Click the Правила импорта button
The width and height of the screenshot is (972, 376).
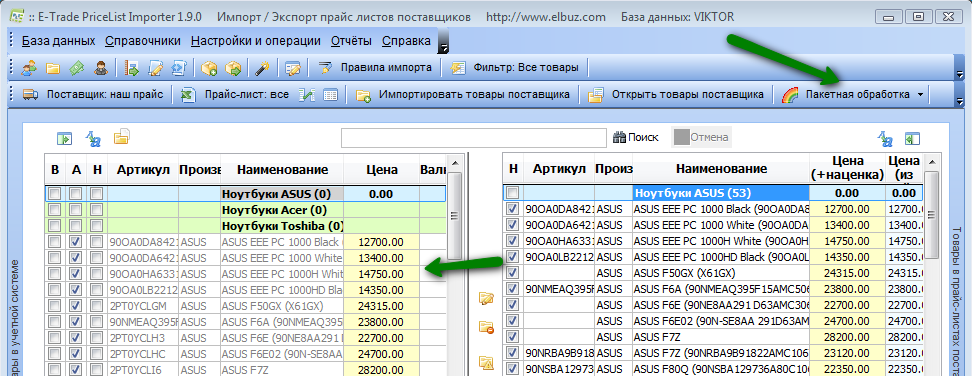(375, 68)
